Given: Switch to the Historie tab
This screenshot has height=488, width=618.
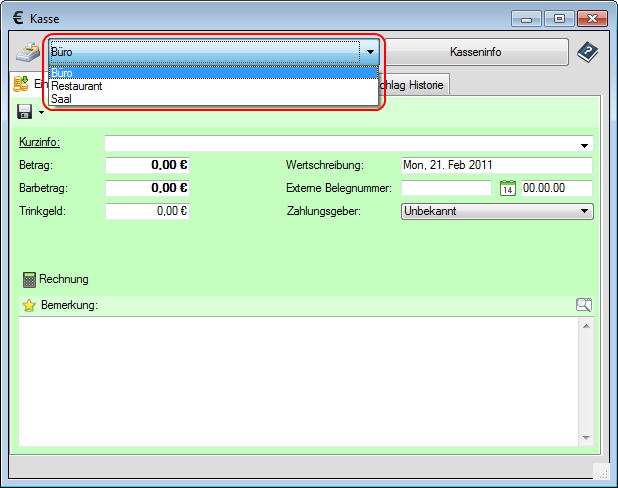Looking at the screenshot, I should click(x=410, y=86).
